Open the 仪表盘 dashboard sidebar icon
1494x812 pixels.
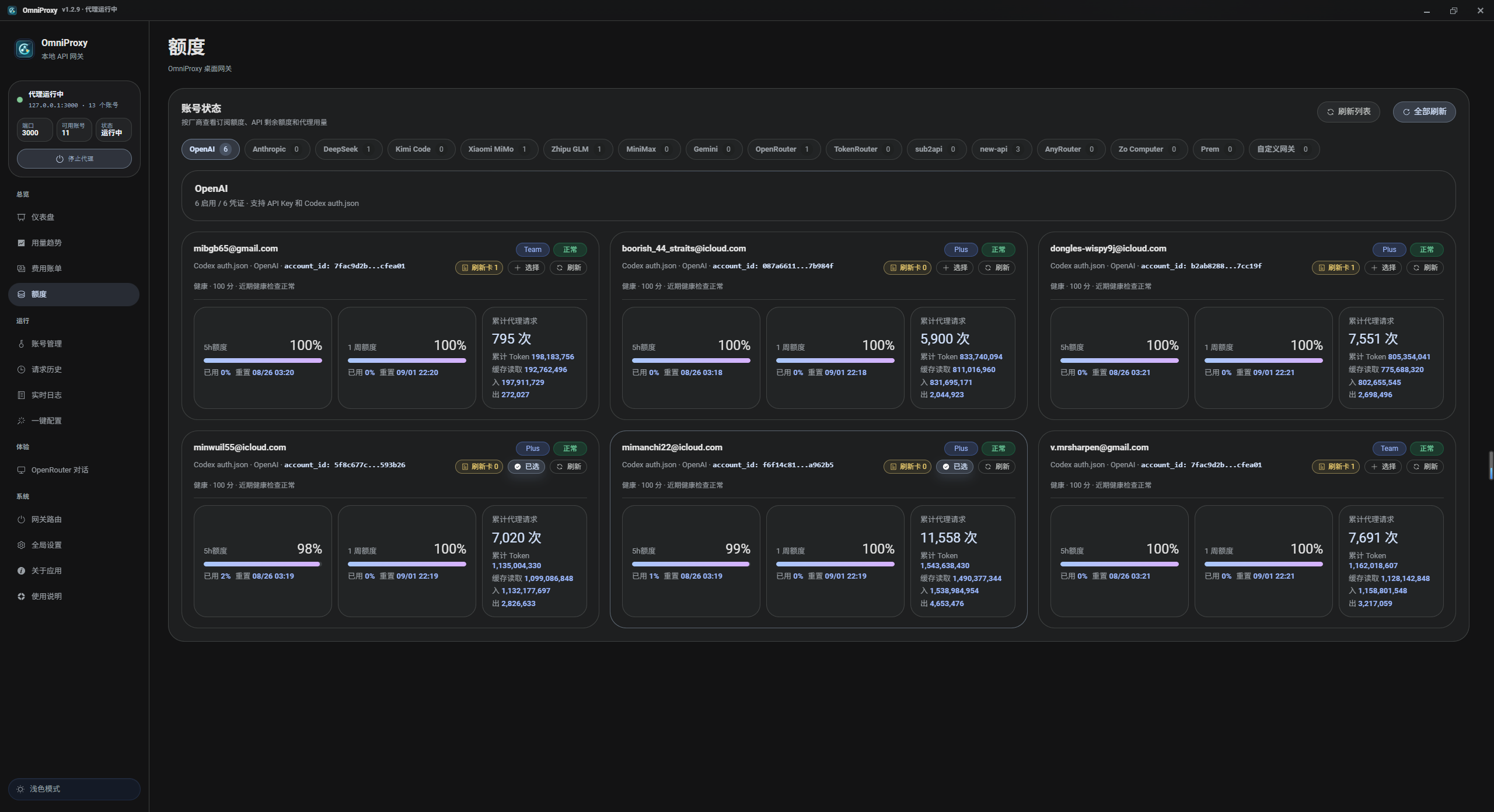(21, 217)
